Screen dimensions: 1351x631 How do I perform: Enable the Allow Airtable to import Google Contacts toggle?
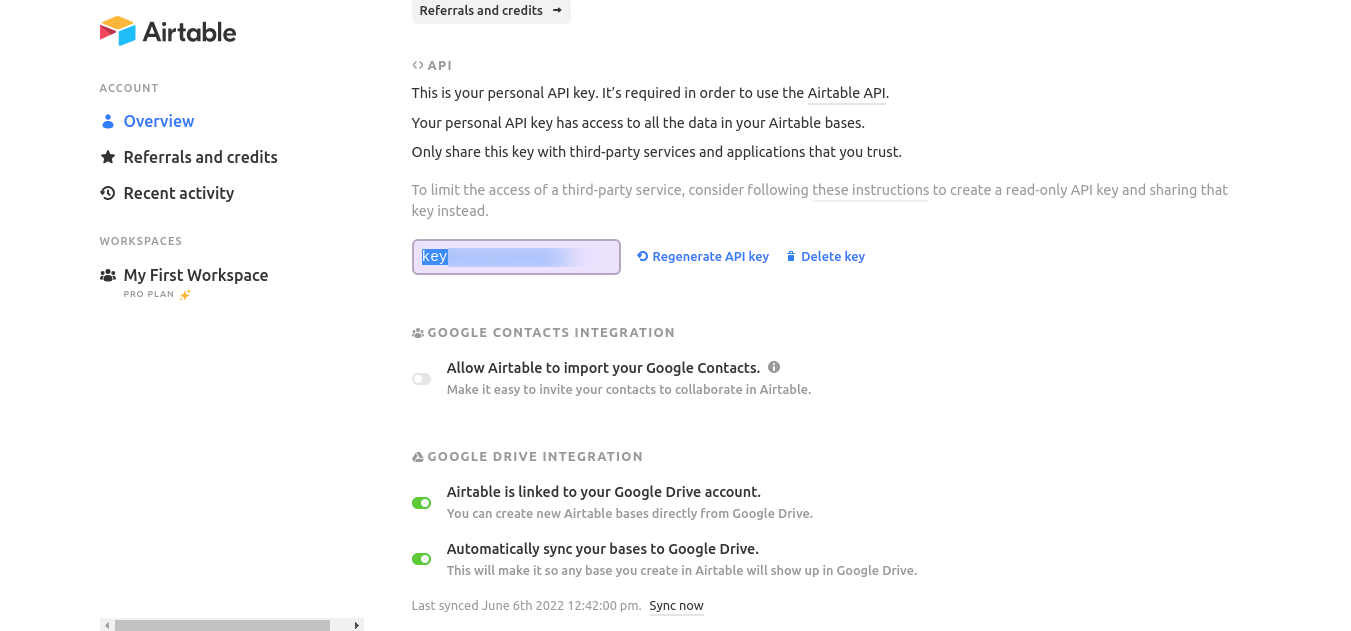pos(421,379)
